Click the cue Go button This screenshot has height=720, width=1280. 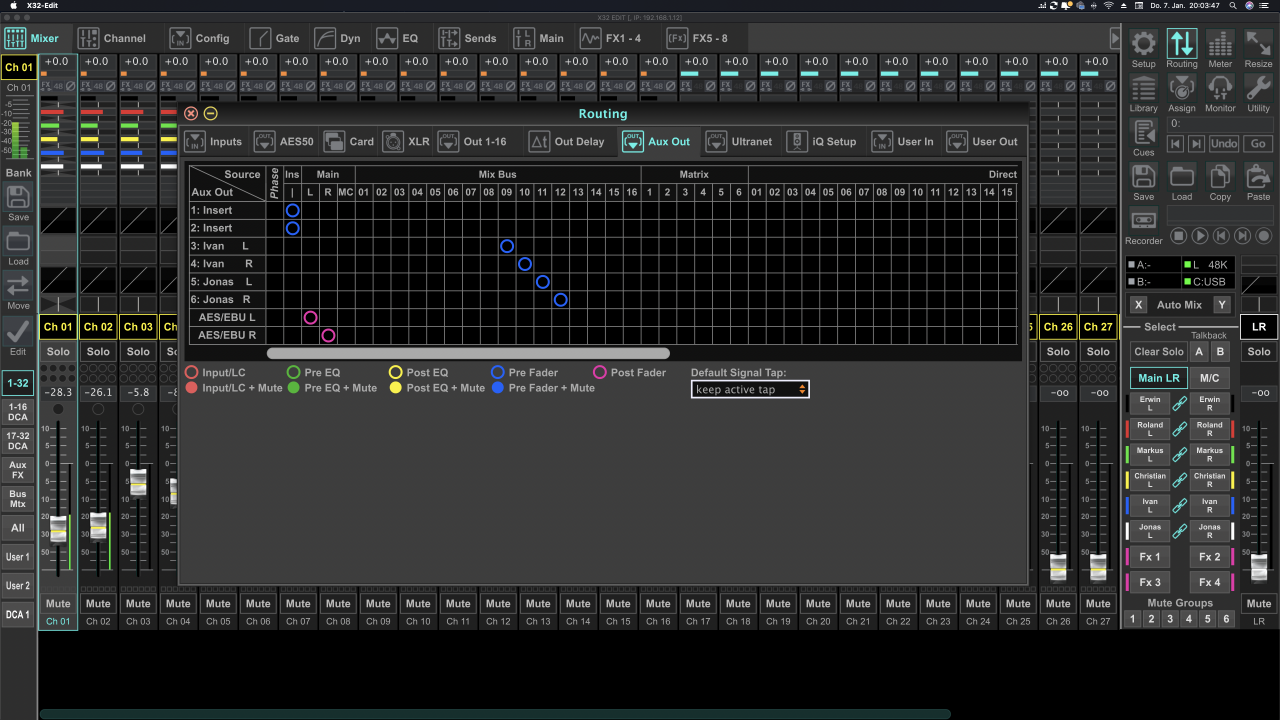pyautogui.click(x=1258, y=144)
